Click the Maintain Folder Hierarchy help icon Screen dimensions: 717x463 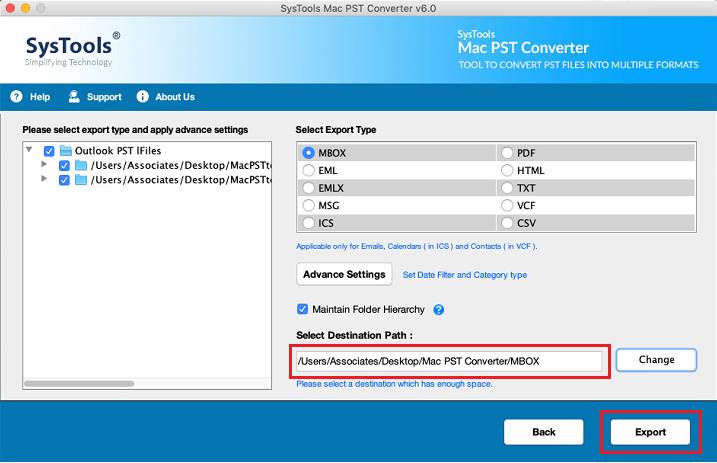point(439,310)
